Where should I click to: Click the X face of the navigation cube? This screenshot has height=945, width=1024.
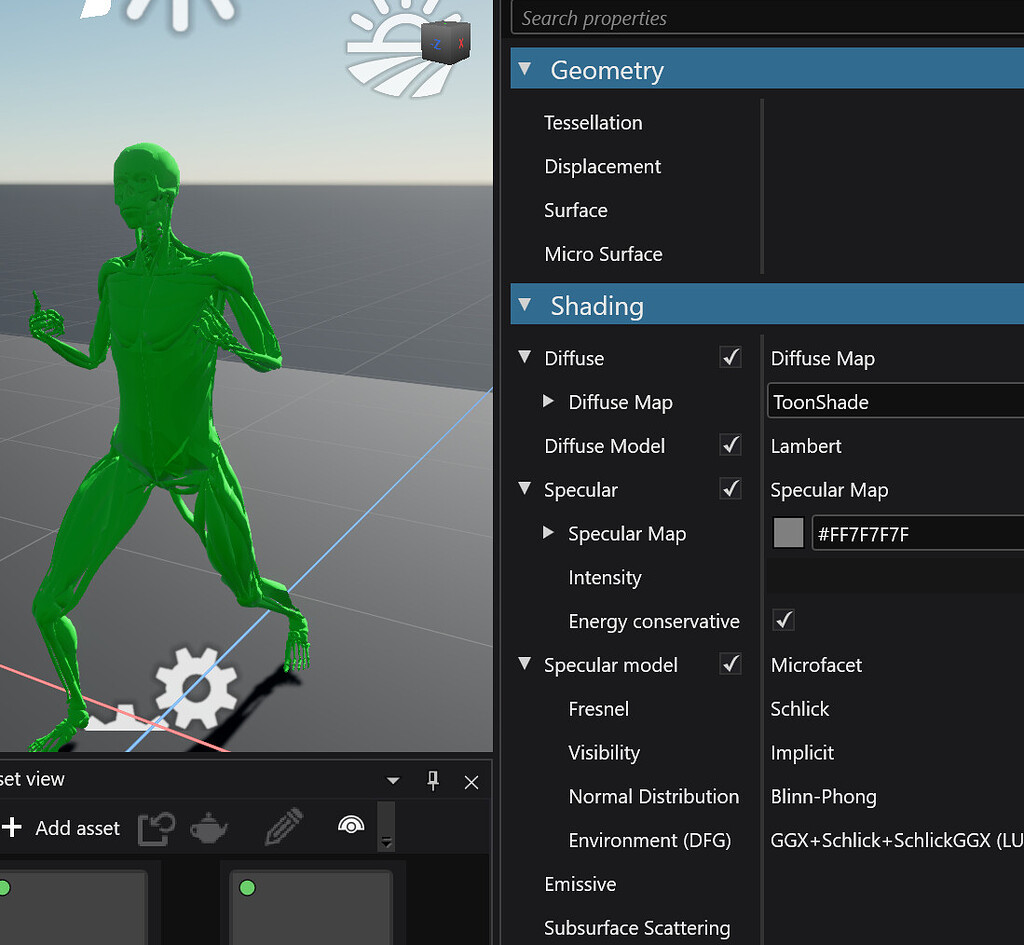pos(460,45)
